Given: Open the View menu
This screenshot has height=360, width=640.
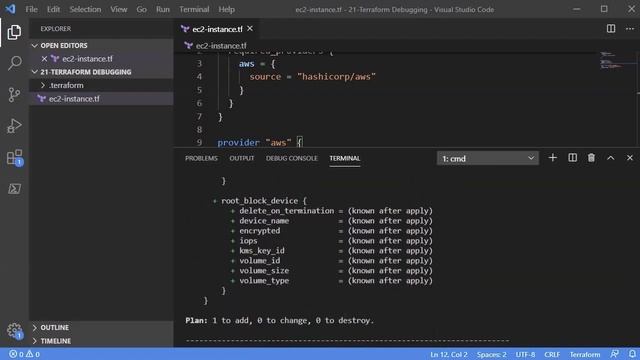Looking at the screenshot, I should coord(119,9).
